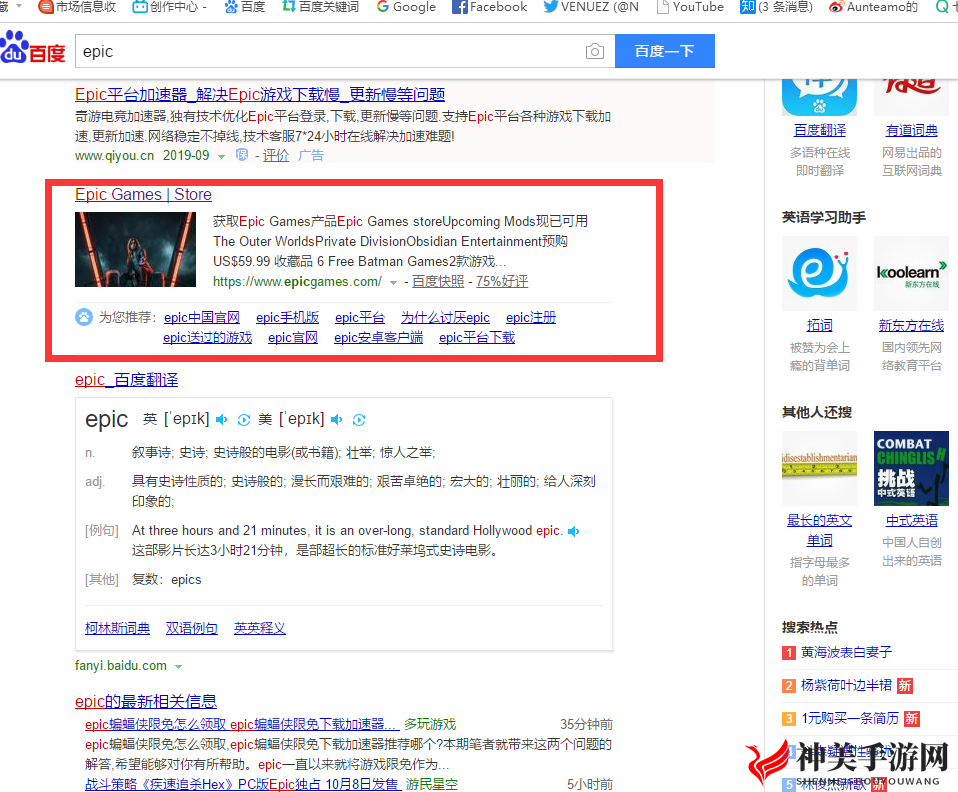Open the epic中国官网 suggestion
958x792 pixels.
[x=202, y=318]
